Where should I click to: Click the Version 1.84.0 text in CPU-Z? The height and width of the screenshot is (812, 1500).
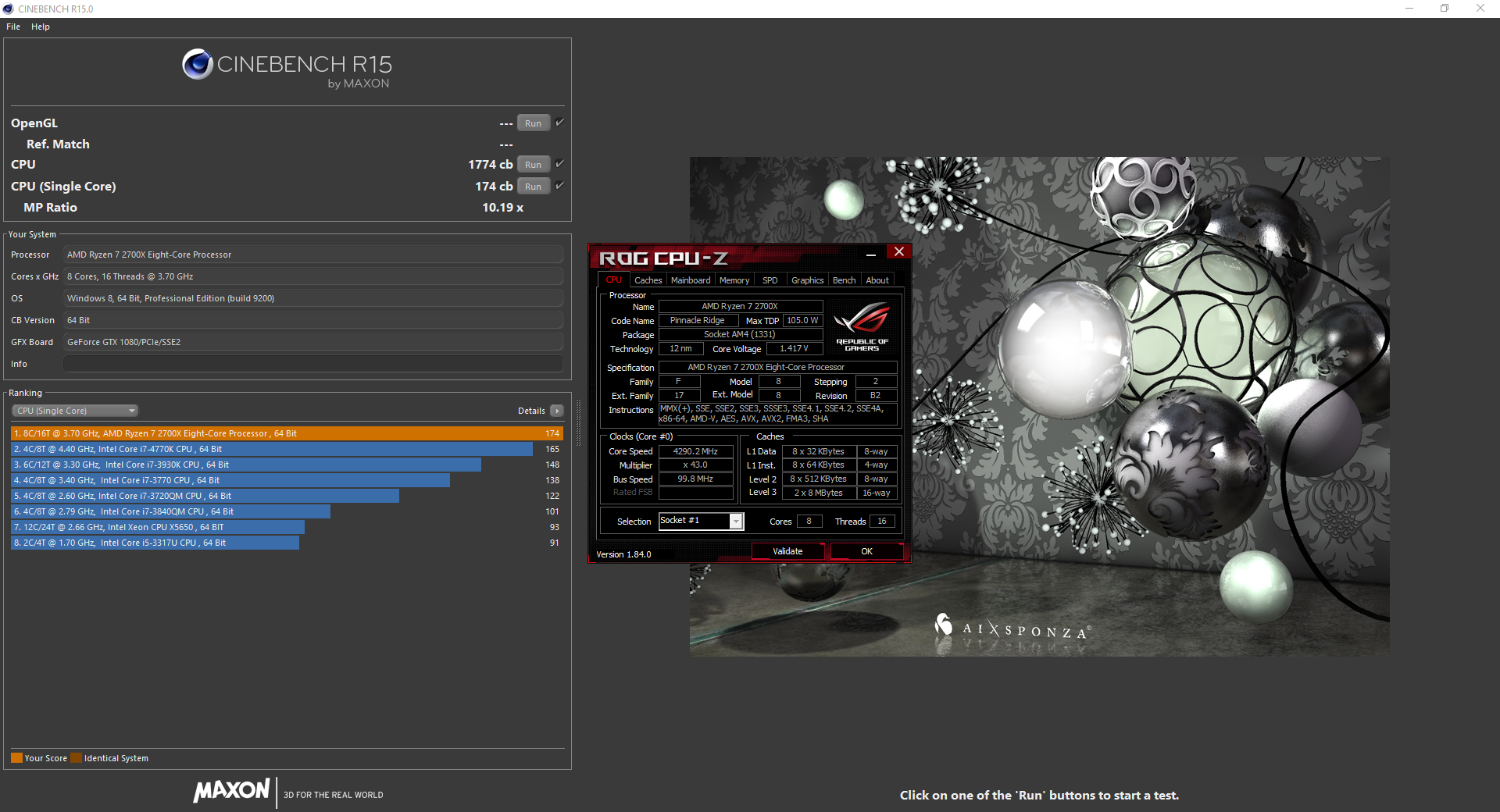(623, 554)
